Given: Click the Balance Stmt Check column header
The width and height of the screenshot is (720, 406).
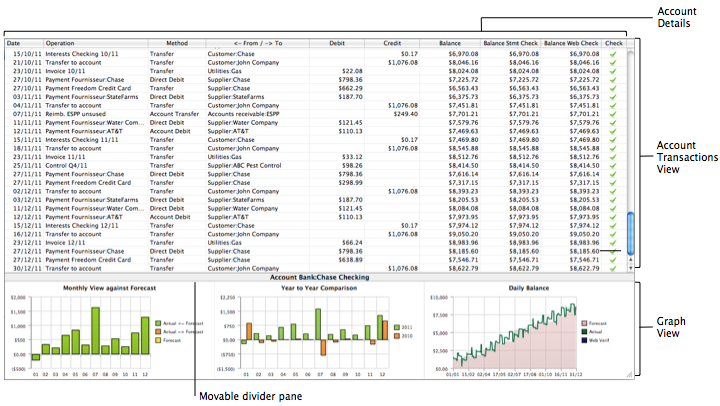Looking at the screenshot, I should point(511,43).
